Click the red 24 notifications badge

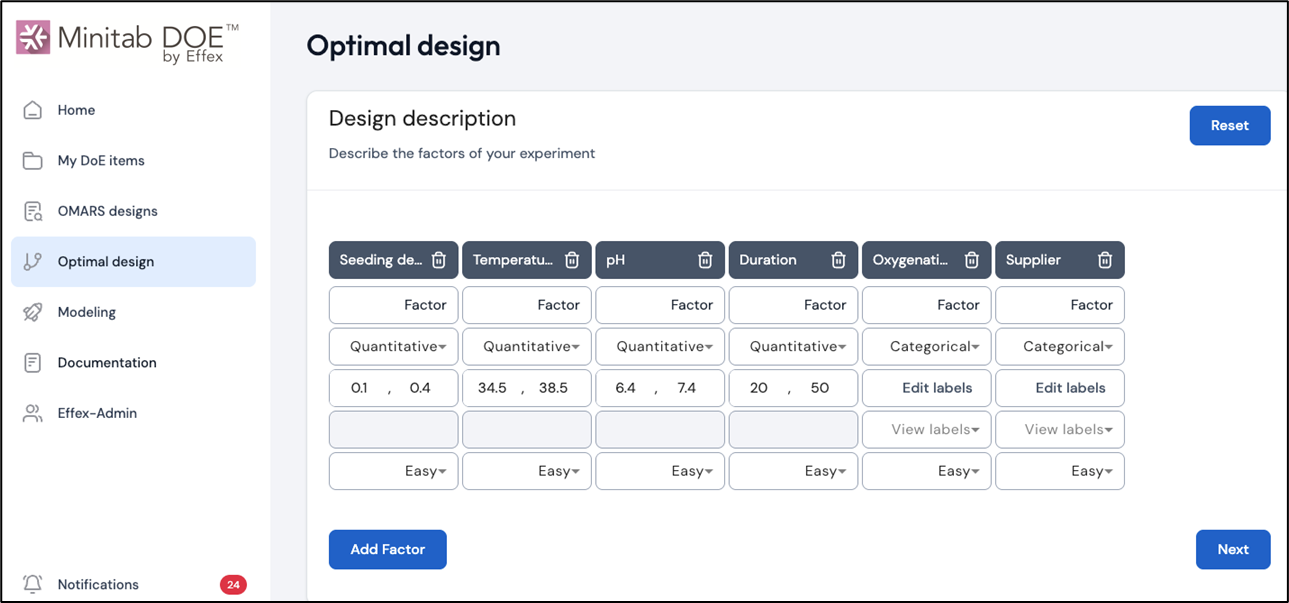233,585
